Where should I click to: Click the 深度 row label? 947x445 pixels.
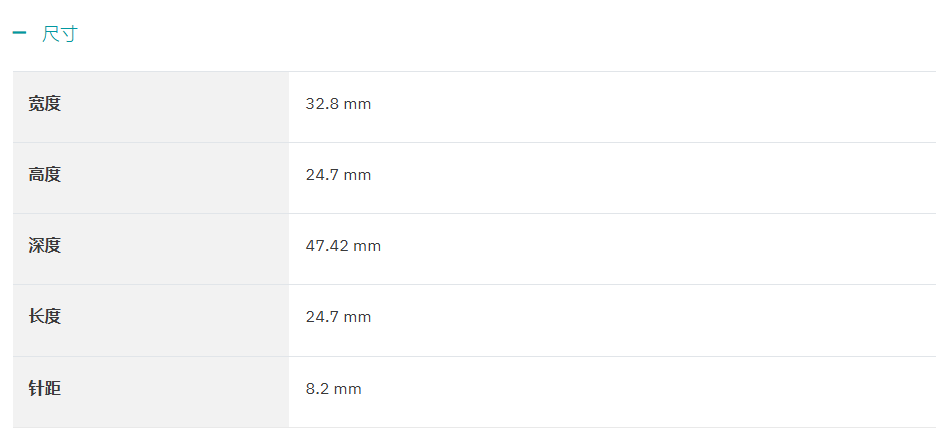tap(45, 246)
